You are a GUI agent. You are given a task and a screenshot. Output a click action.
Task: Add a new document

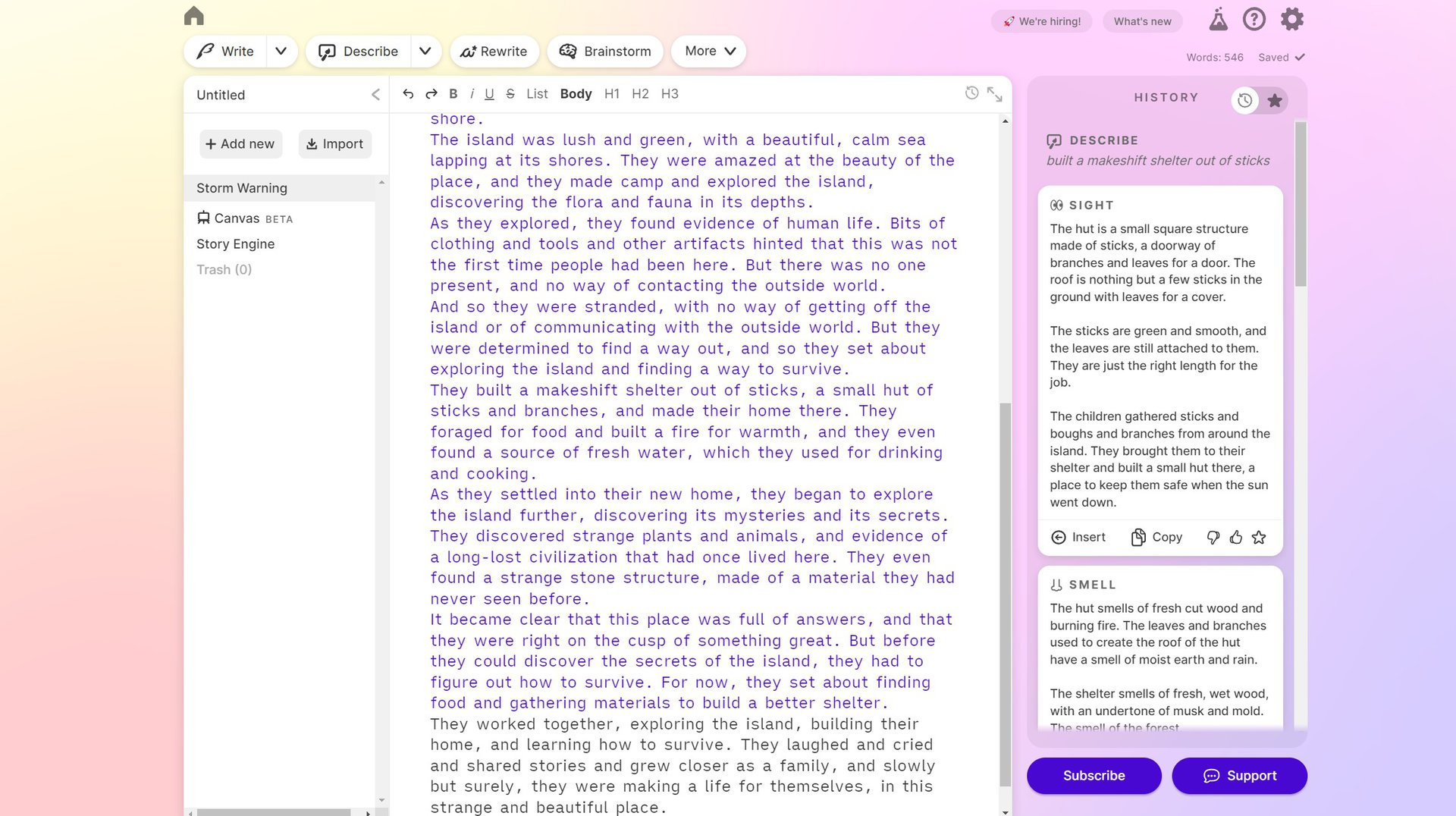pos(240,144)
